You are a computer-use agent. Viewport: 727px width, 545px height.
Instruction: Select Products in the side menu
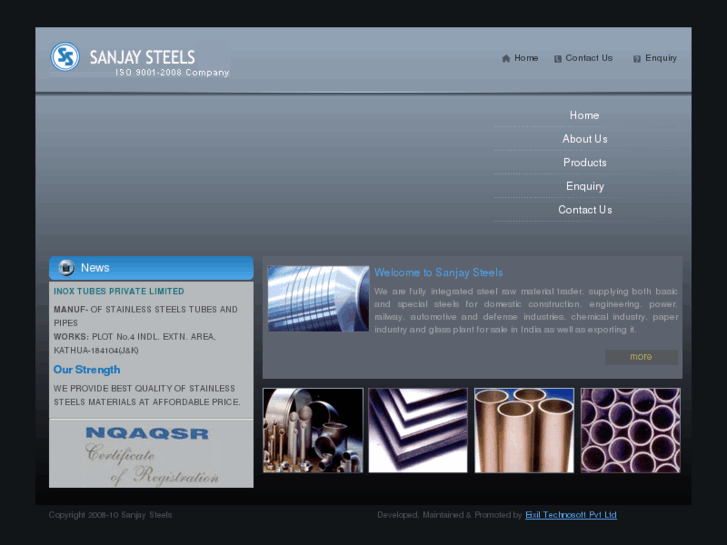tap(585, 162)
